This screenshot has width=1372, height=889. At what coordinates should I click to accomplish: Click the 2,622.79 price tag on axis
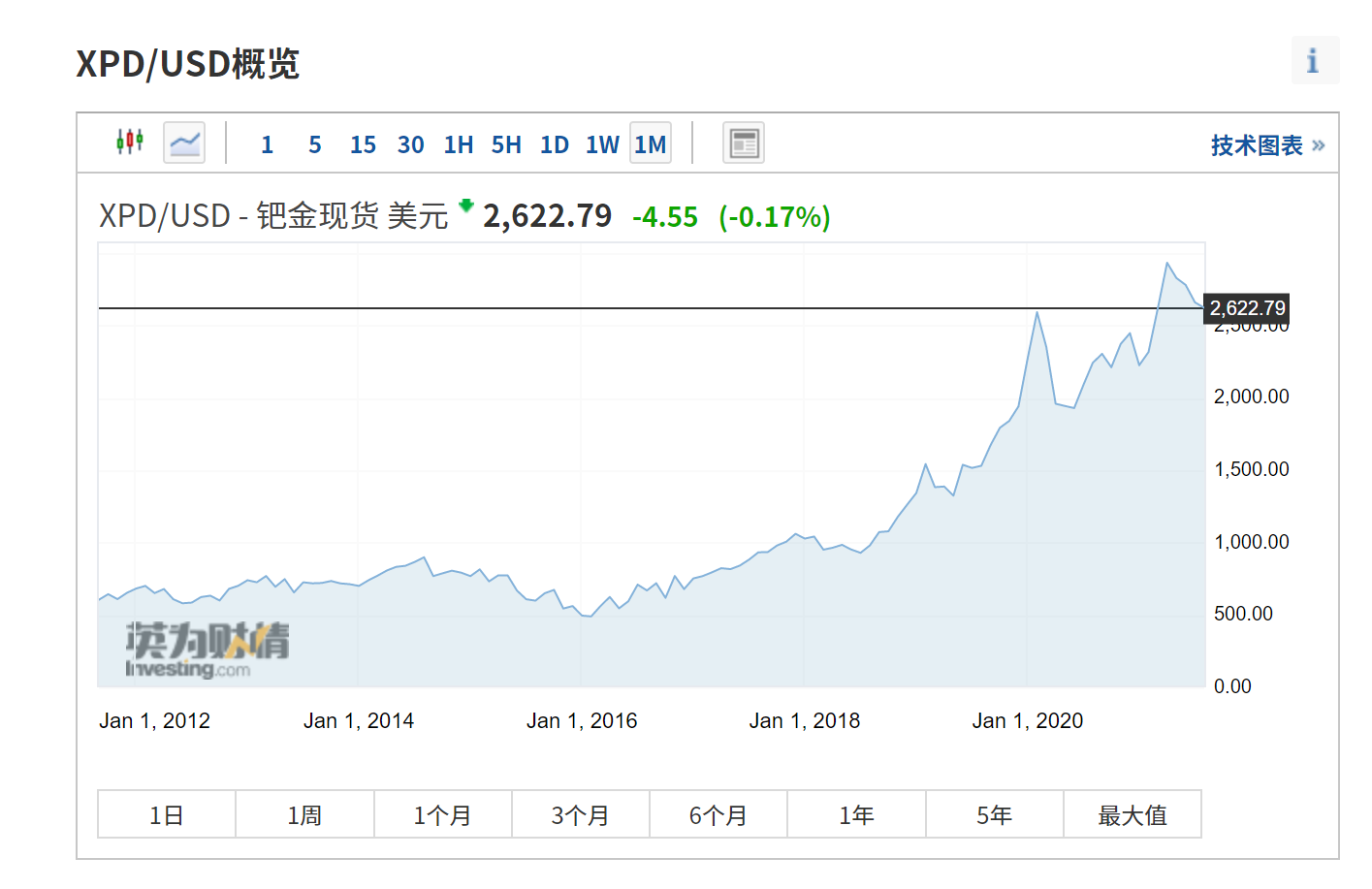pyautogui.click(x=1245, y=308)
